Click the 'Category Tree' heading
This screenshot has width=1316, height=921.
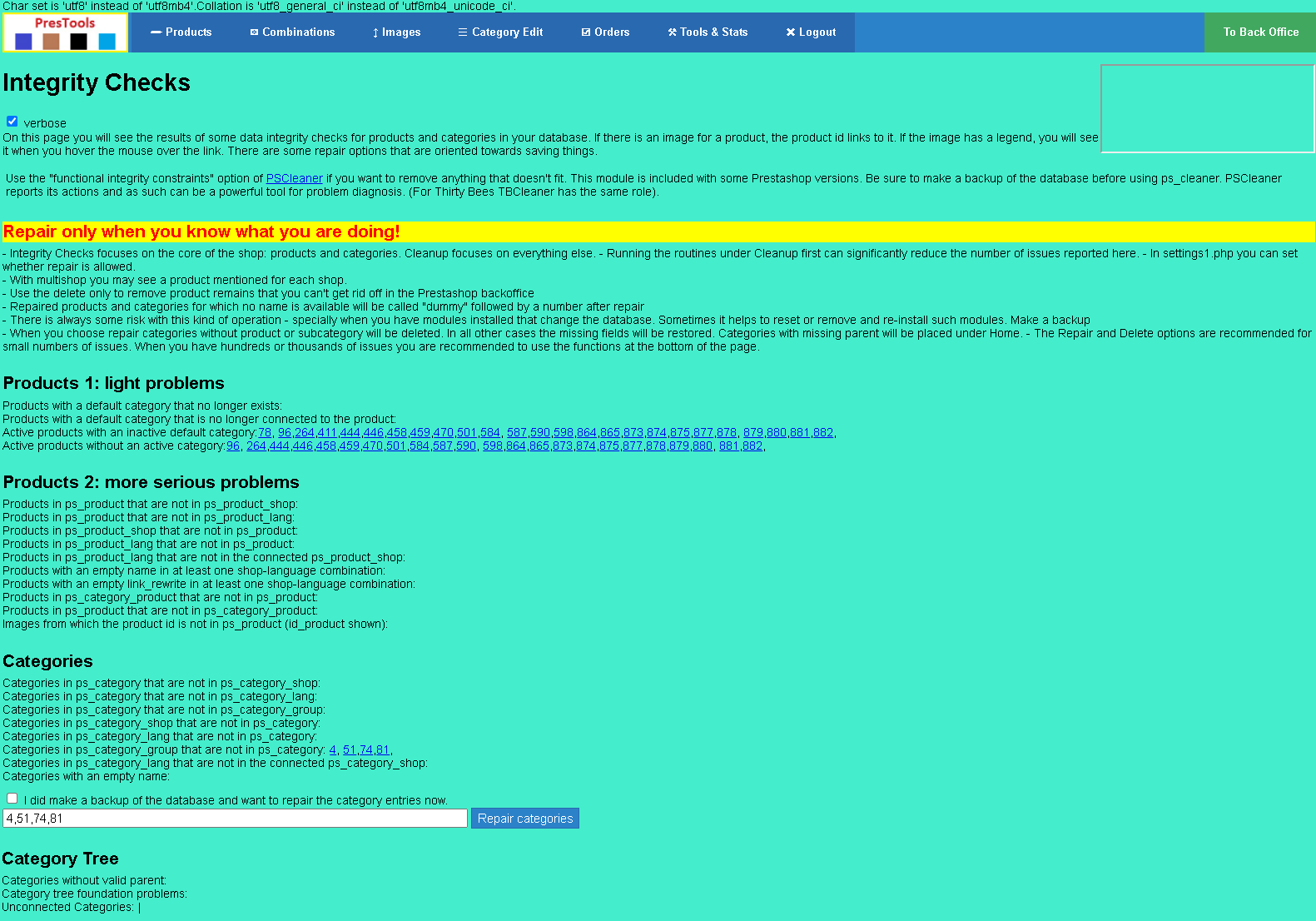[x=60, y=859]
